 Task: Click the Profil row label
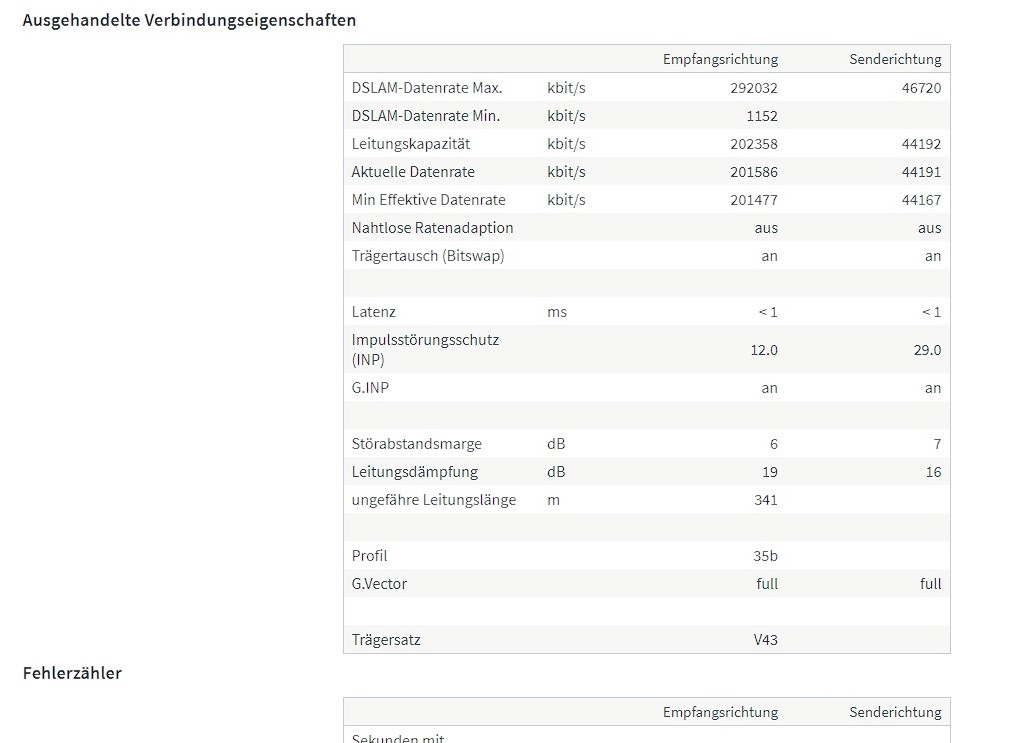369,556
